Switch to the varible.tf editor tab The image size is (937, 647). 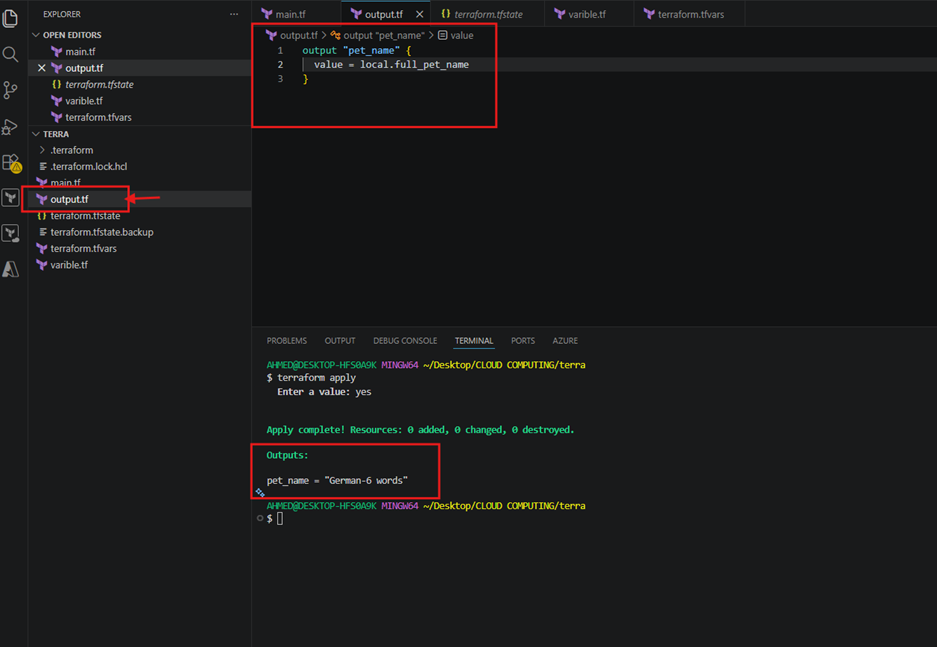click(x=589, y=14)
